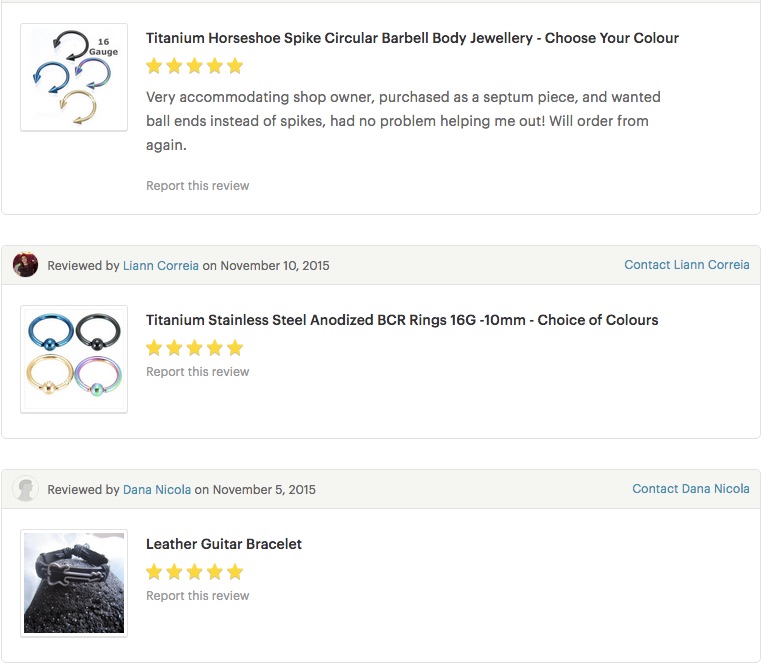Click the Titanium Horseshoe Spike product thumbnail

click(74, 77)
